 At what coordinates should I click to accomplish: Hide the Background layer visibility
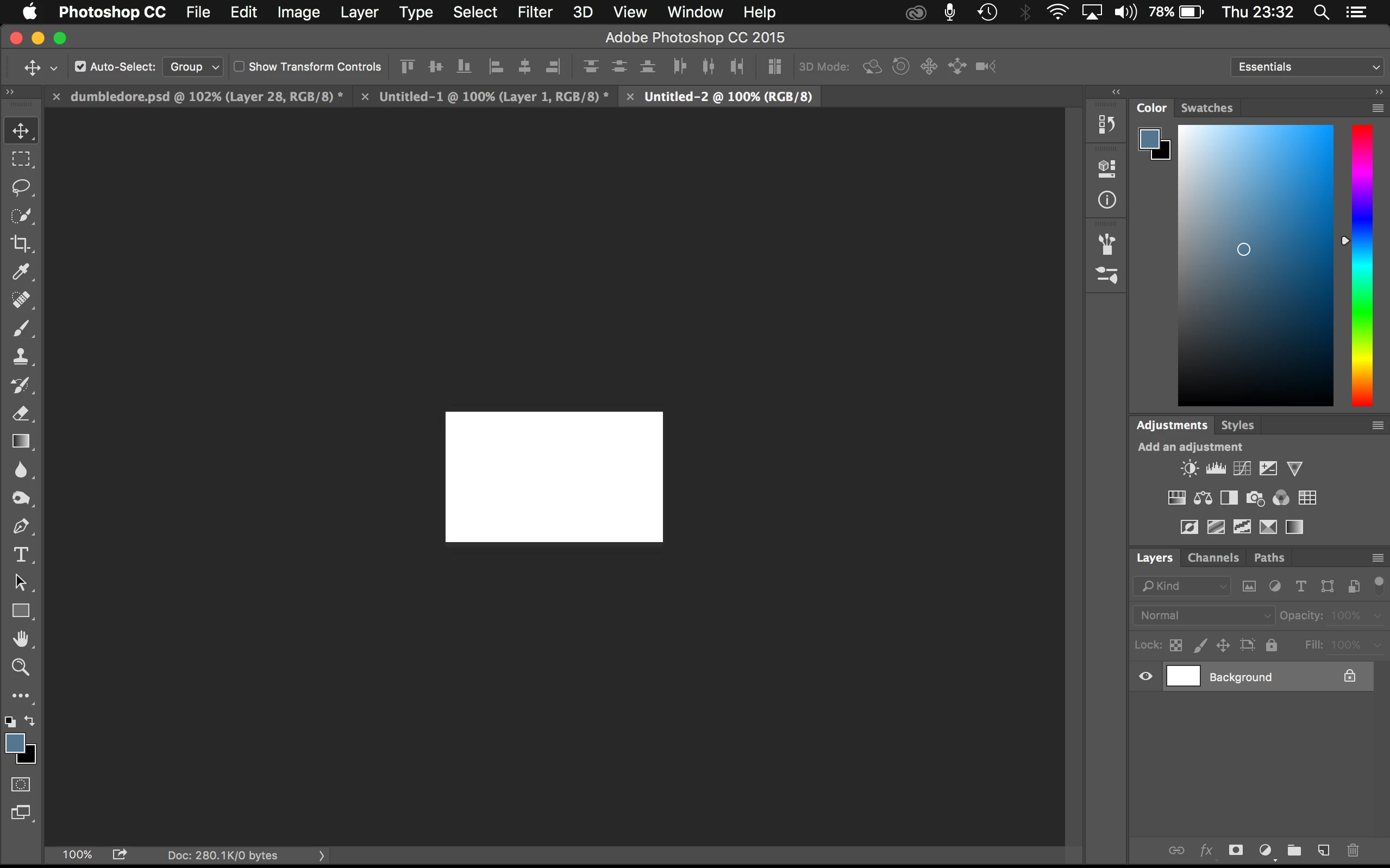[x=1145, y=676]
